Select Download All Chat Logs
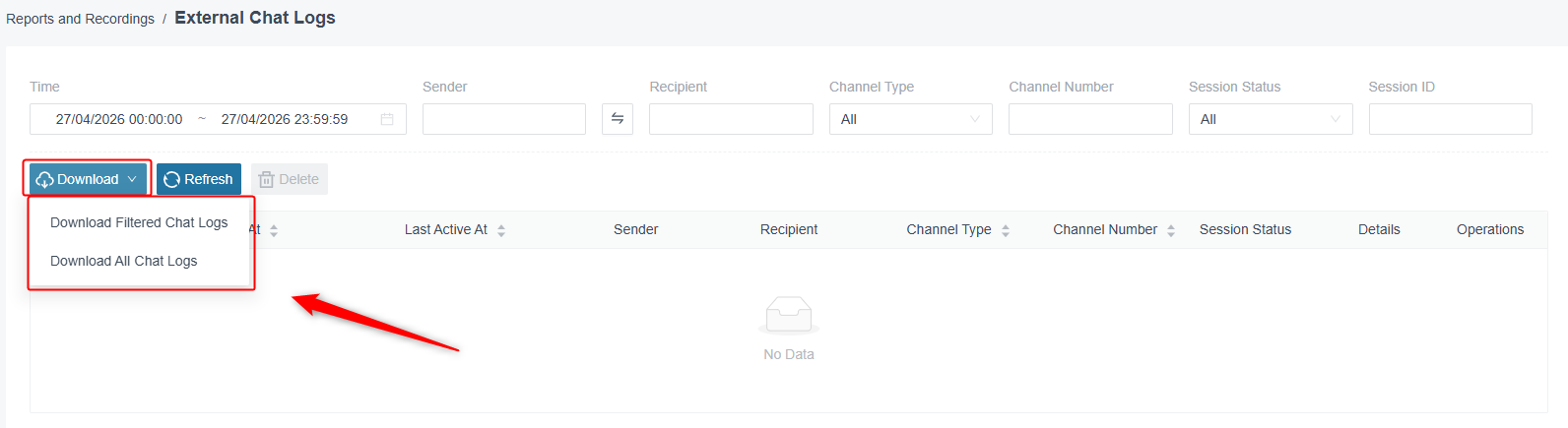1568x428 pixels. coord(124,261)
